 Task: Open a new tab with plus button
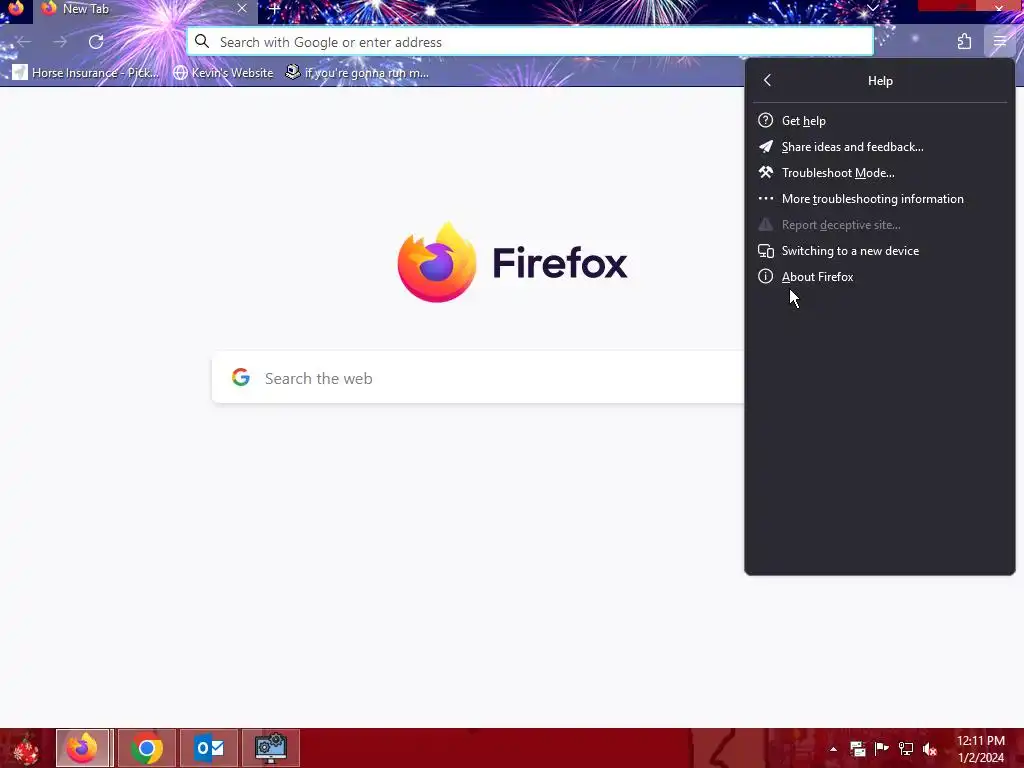(x=275, y=9)
